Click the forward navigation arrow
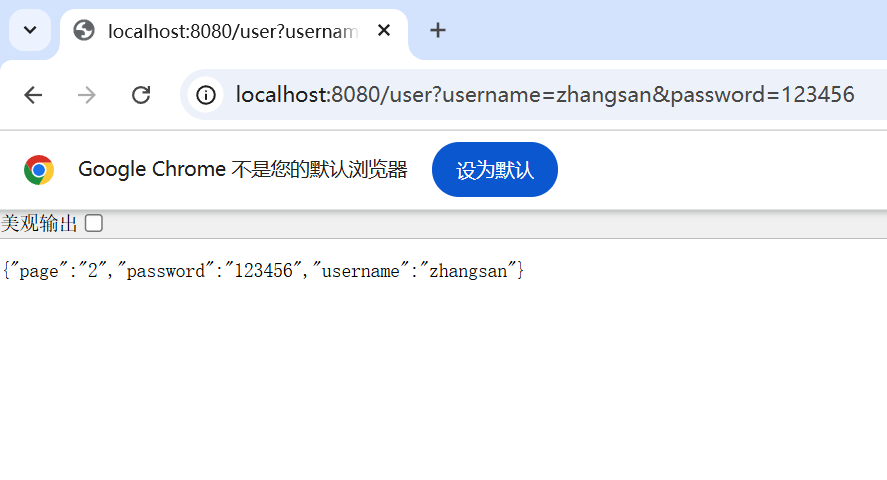This screenshot has height=480, width=887. [x=87, y=95]
